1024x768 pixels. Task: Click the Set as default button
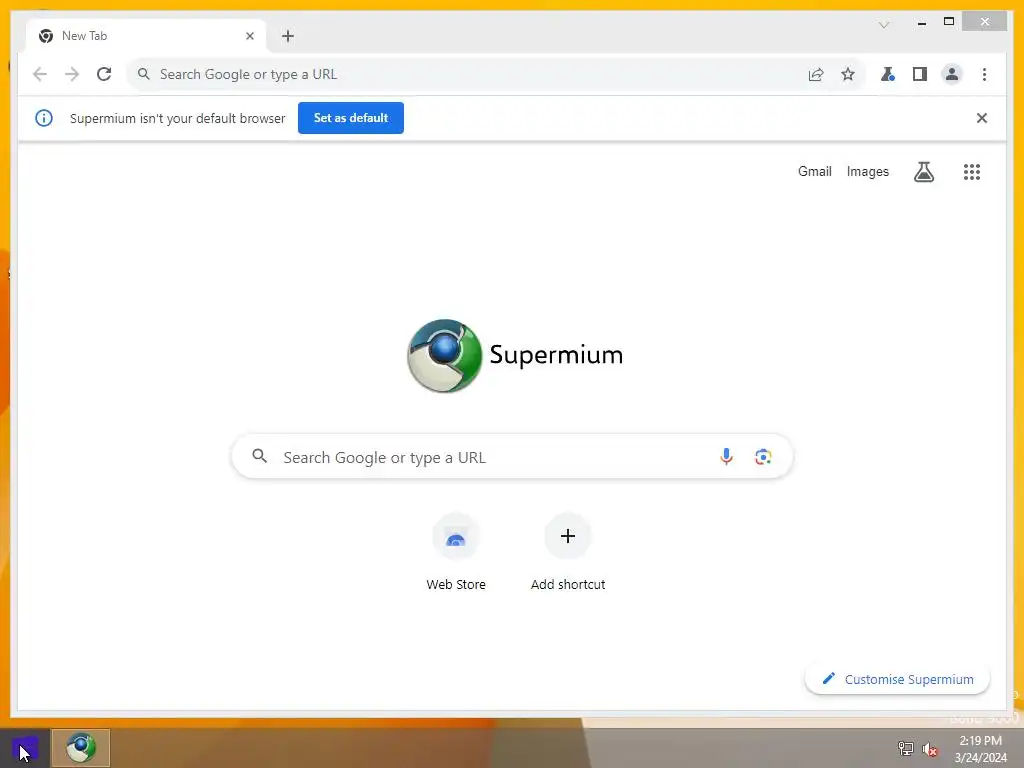[x=351, y=118]
